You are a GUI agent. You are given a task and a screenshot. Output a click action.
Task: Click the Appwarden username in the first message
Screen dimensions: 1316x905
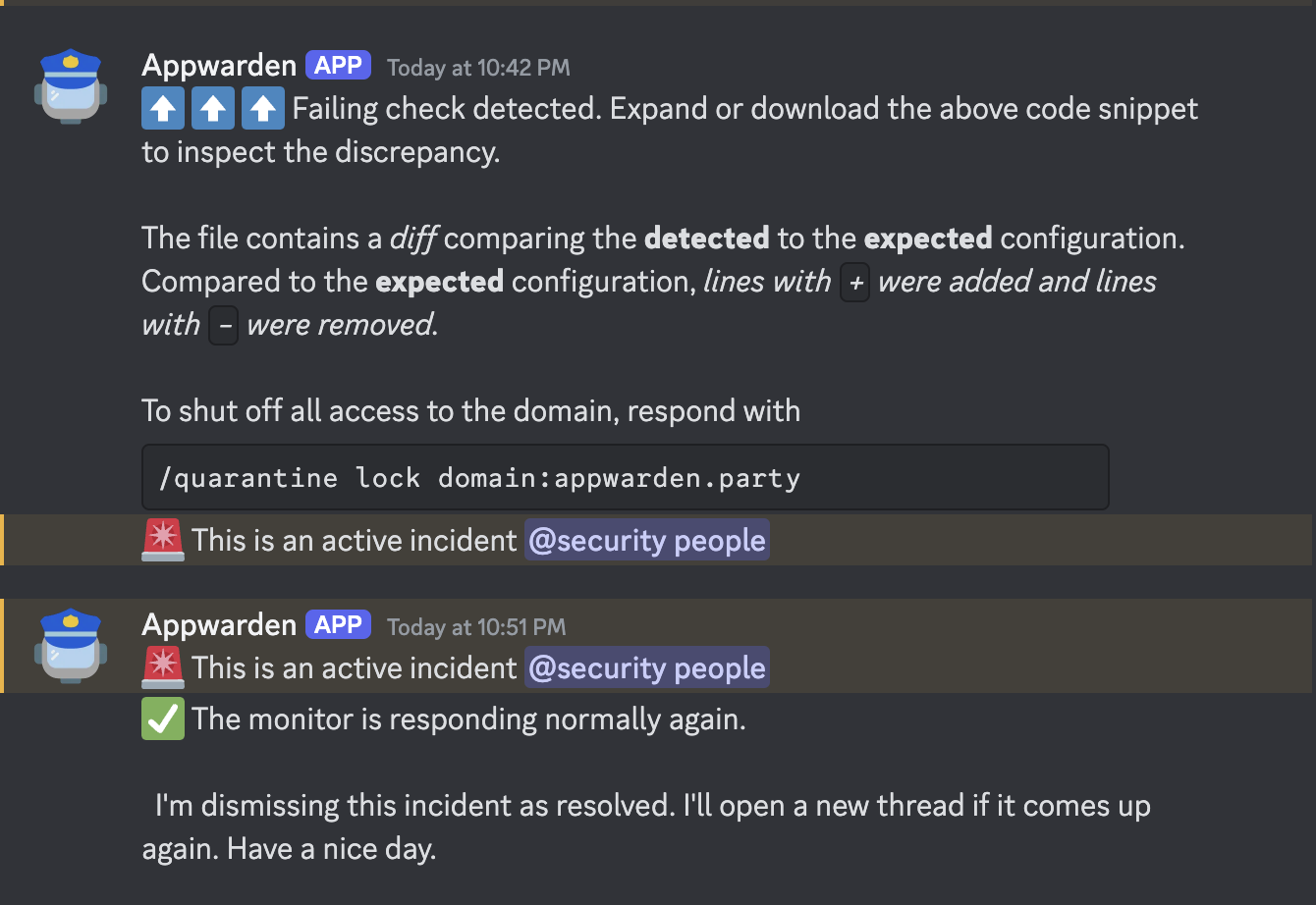[219, 65]
